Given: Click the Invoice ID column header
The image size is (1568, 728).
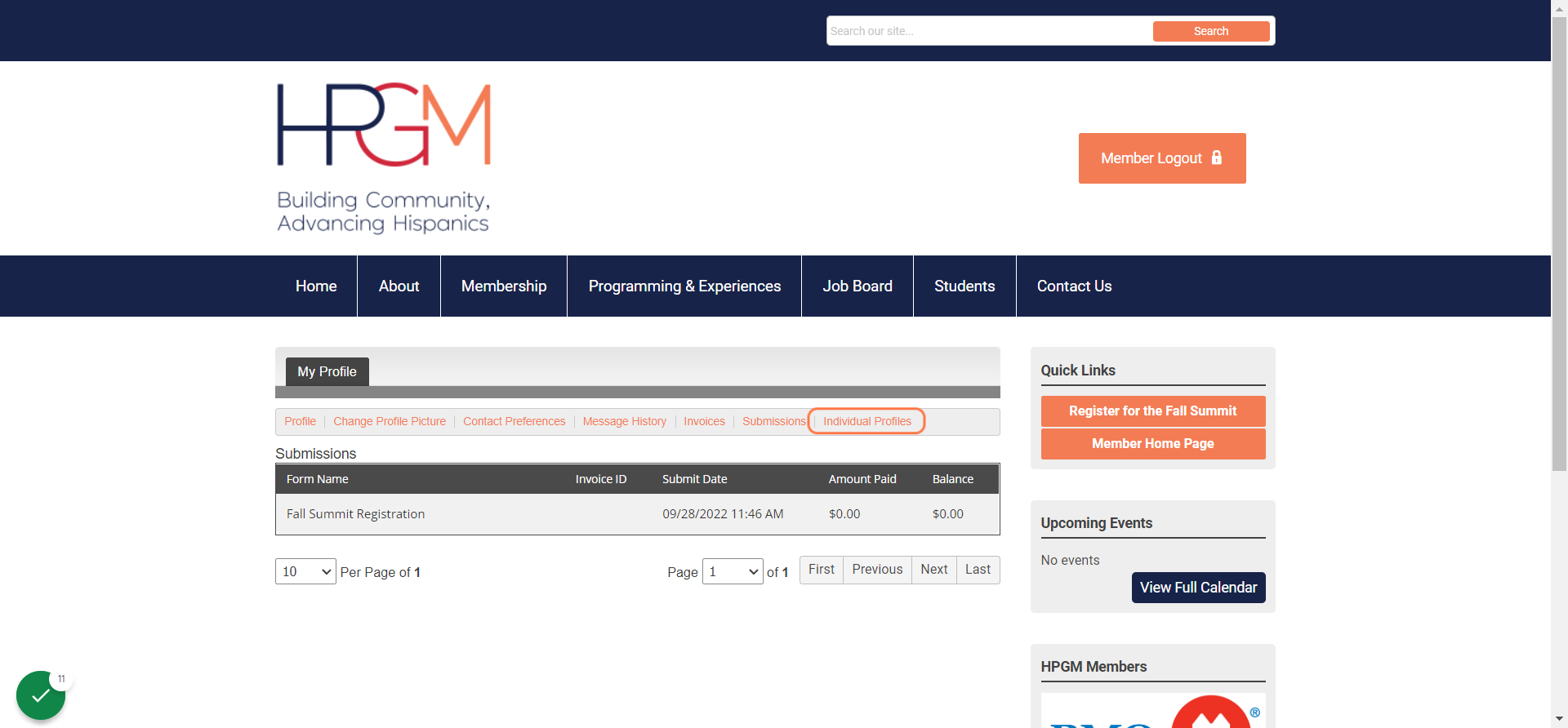Looking at the screenshot, I should pos(601,479).
